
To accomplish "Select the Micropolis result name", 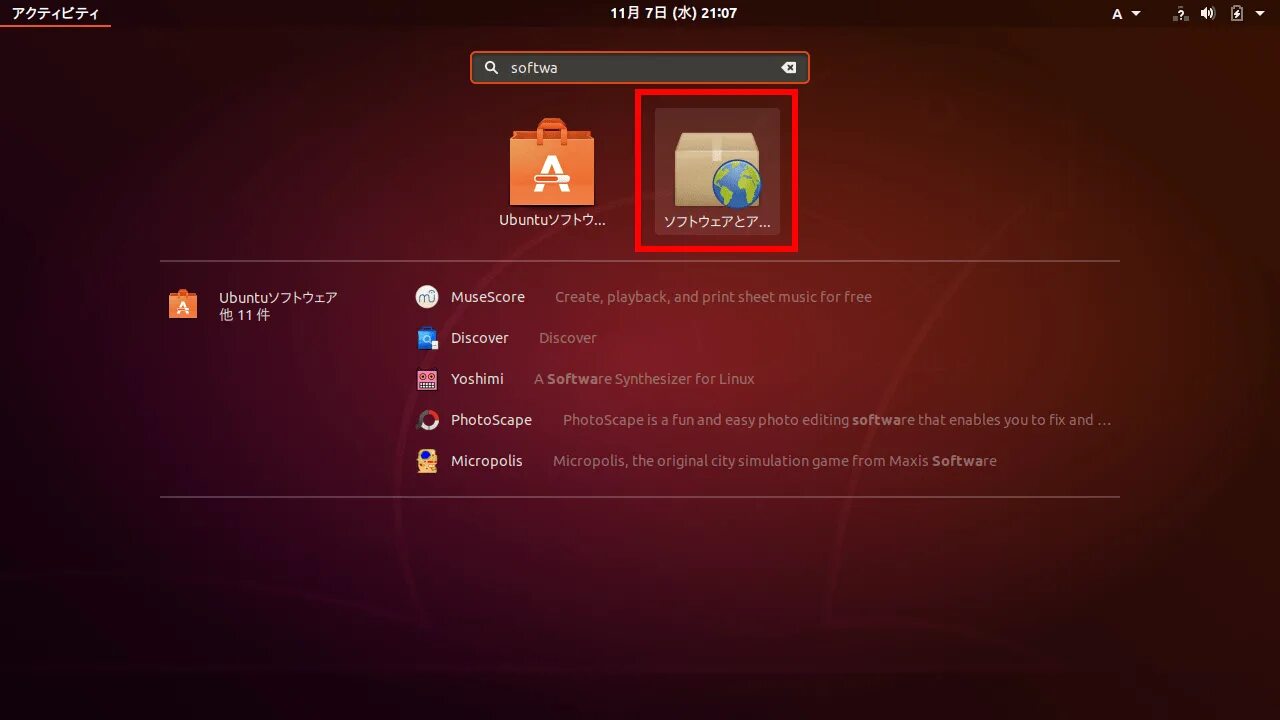I will 487,461.
